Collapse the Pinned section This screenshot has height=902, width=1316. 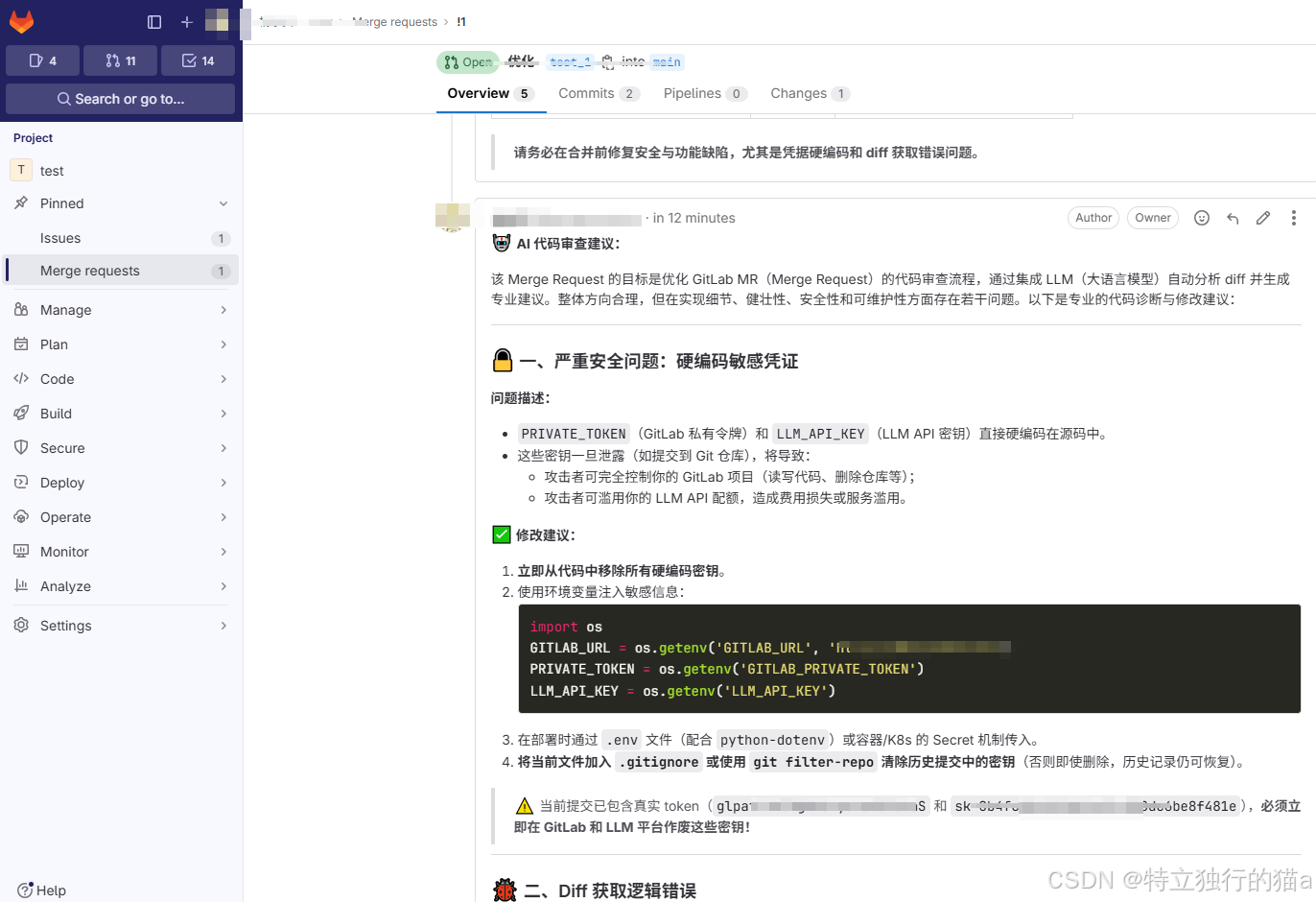pyautogui.click(x=223, y=203)
